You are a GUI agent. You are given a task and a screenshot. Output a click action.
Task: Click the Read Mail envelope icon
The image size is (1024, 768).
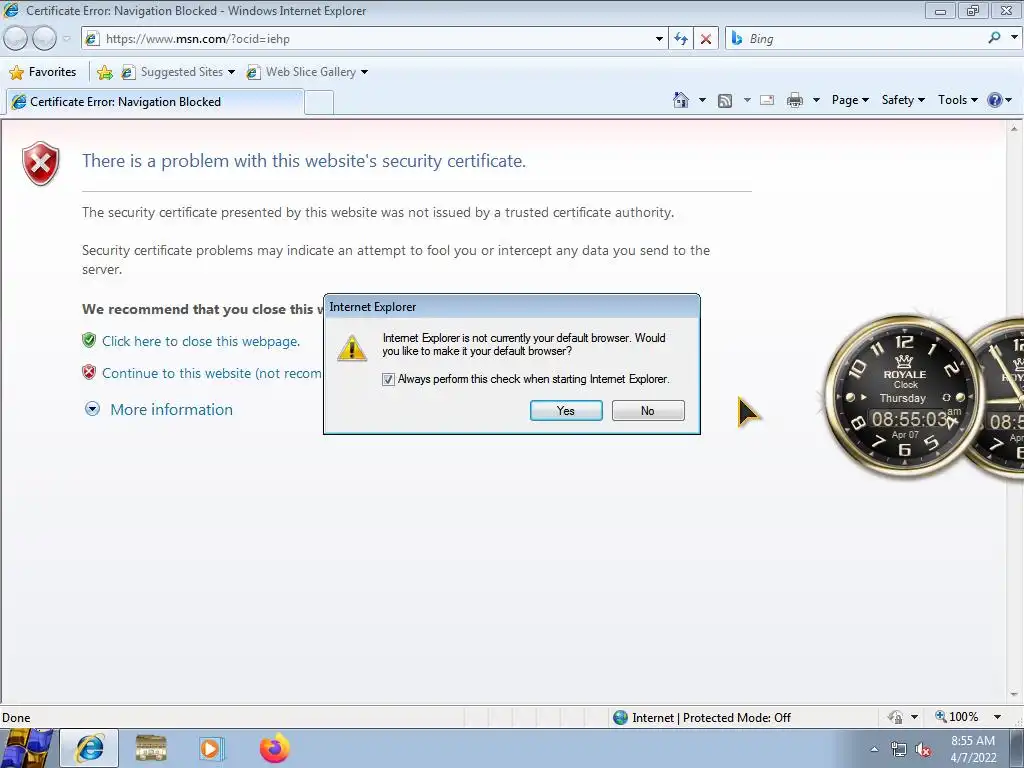tap(767, 100)
